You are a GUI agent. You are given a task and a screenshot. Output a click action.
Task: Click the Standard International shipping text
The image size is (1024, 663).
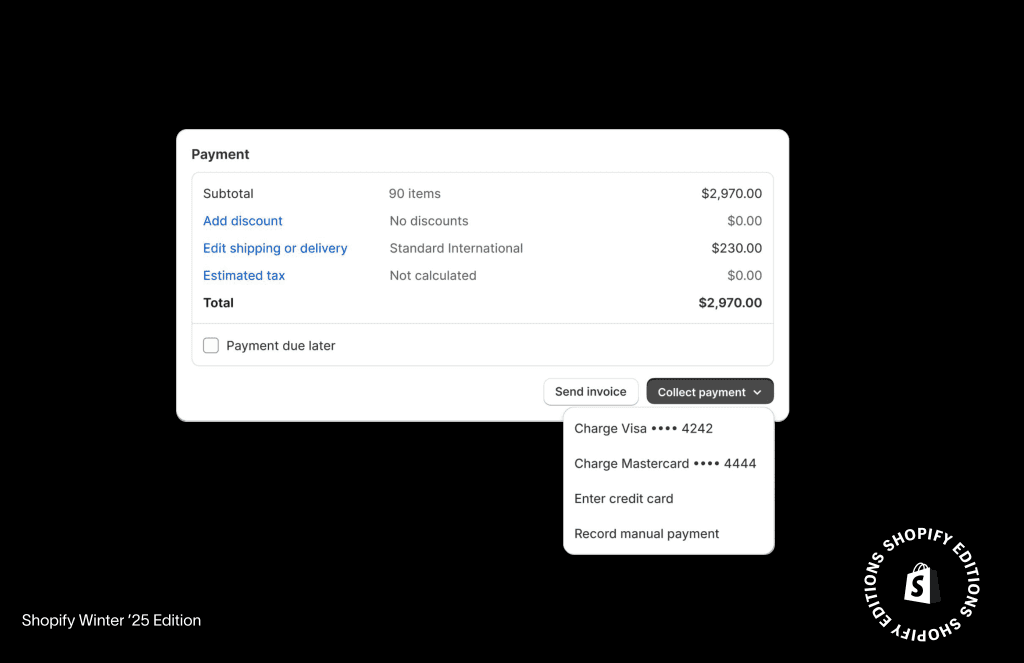tap(456, 248)
